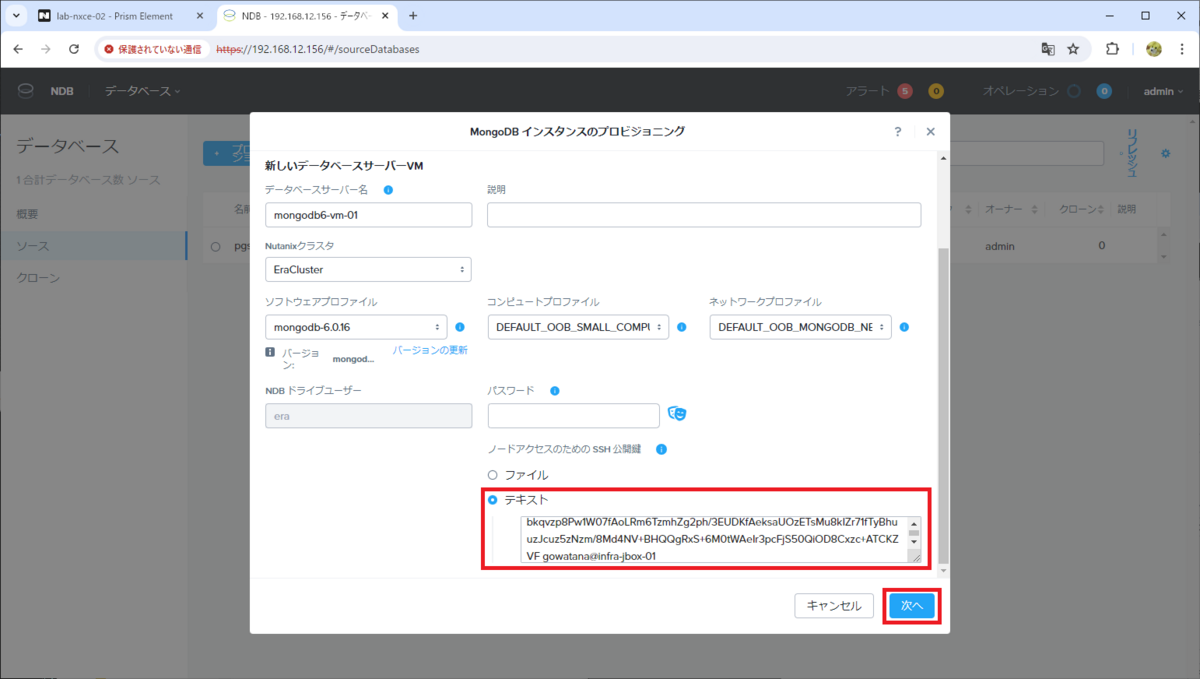This screenshot has width=1200, height=679.
Task: Open the admin user dropdown
Action: (x=1163, y=91)
